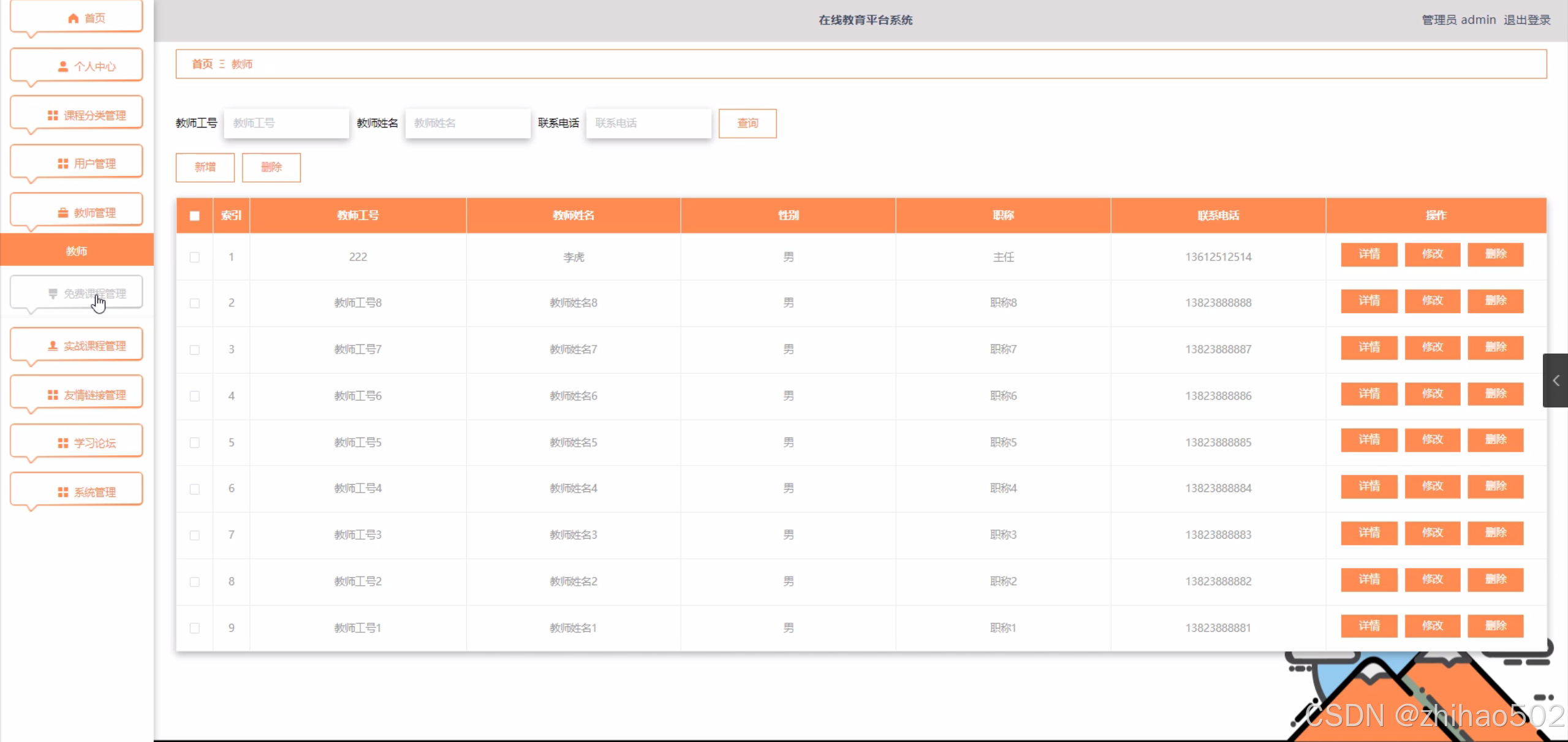1568x742 pixels.
Task: Click the 查询 search button
Action: (x=747, y=123)
